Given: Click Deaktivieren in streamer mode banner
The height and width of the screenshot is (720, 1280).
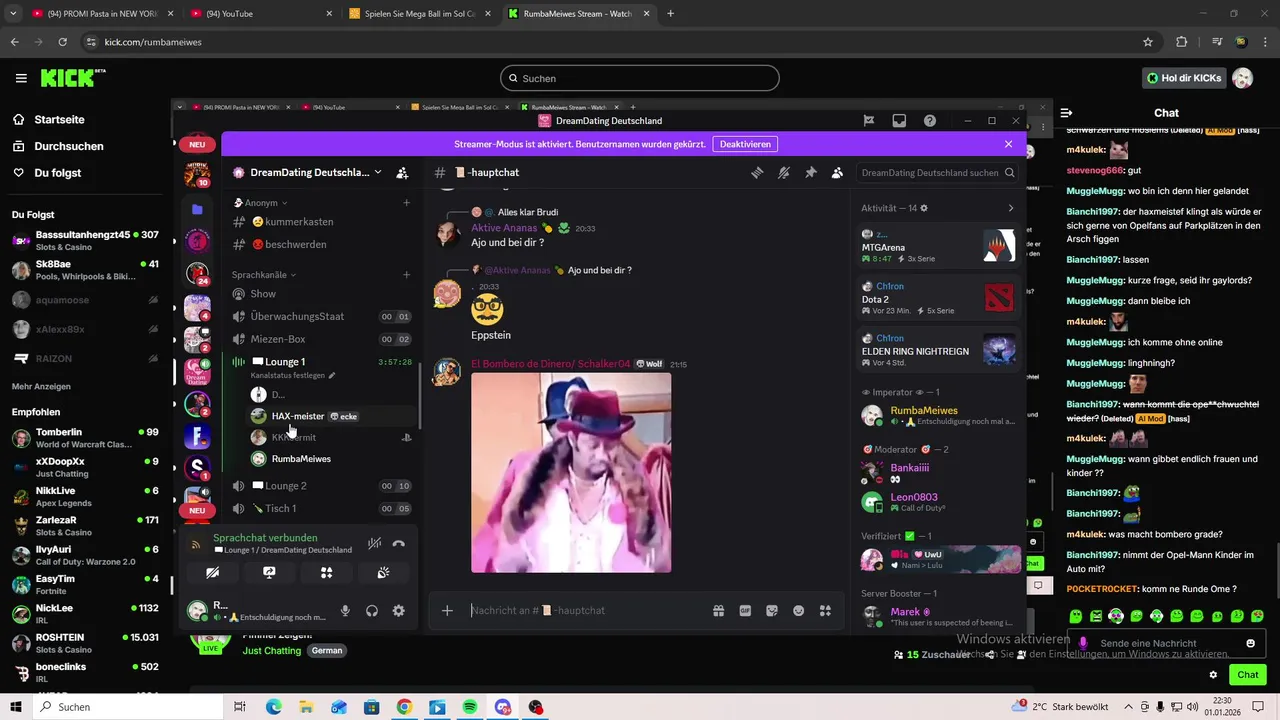Looking at the screenshot, I should coord(745,144).
